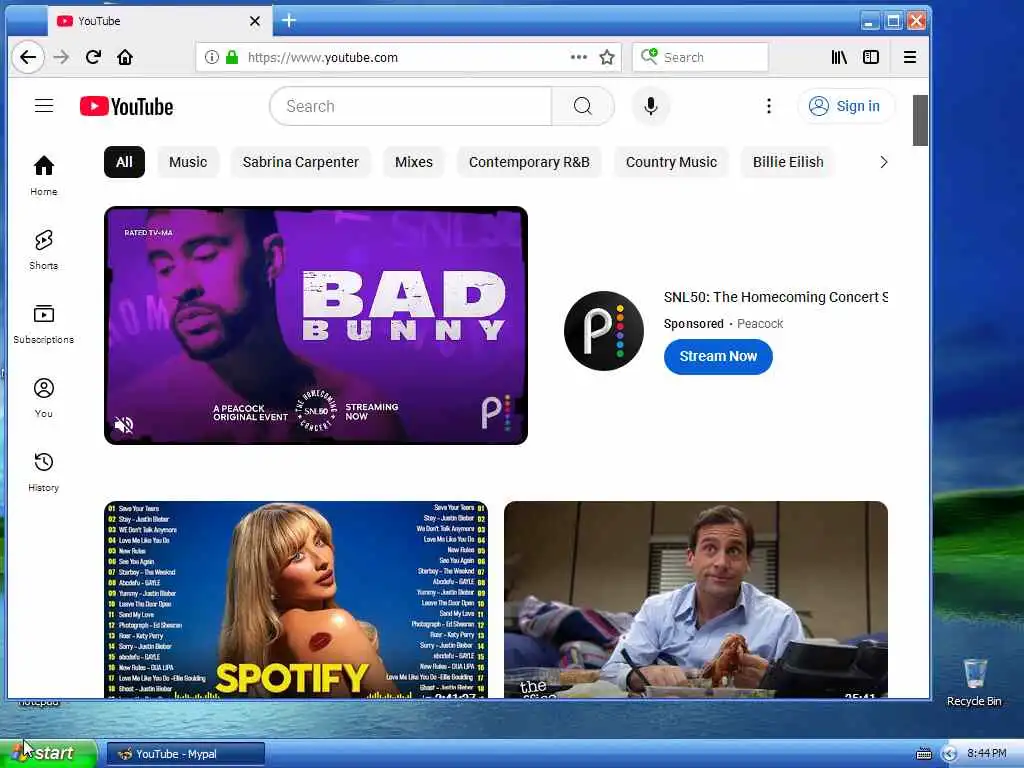The image size is (1024, 768).
Task: Close the YouTube tab
Action: pyautogui.click(x=255, y=21)
